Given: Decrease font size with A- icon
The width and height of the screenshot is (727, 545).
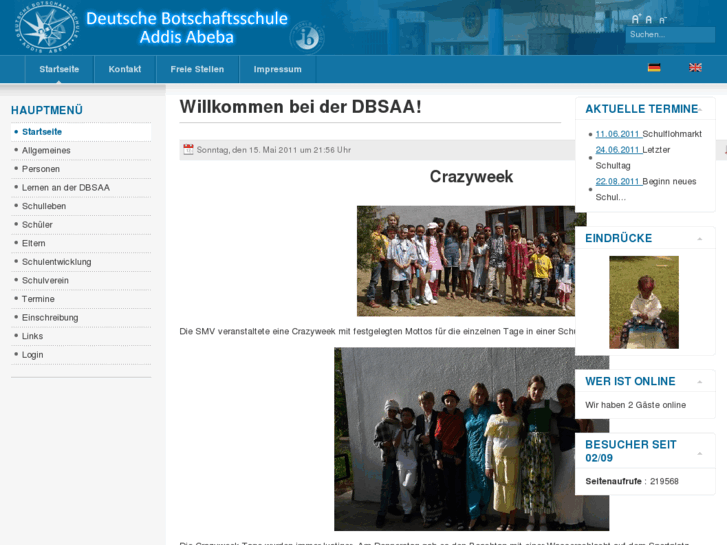Looking at the screenshot, I should [x=663, y=20].
